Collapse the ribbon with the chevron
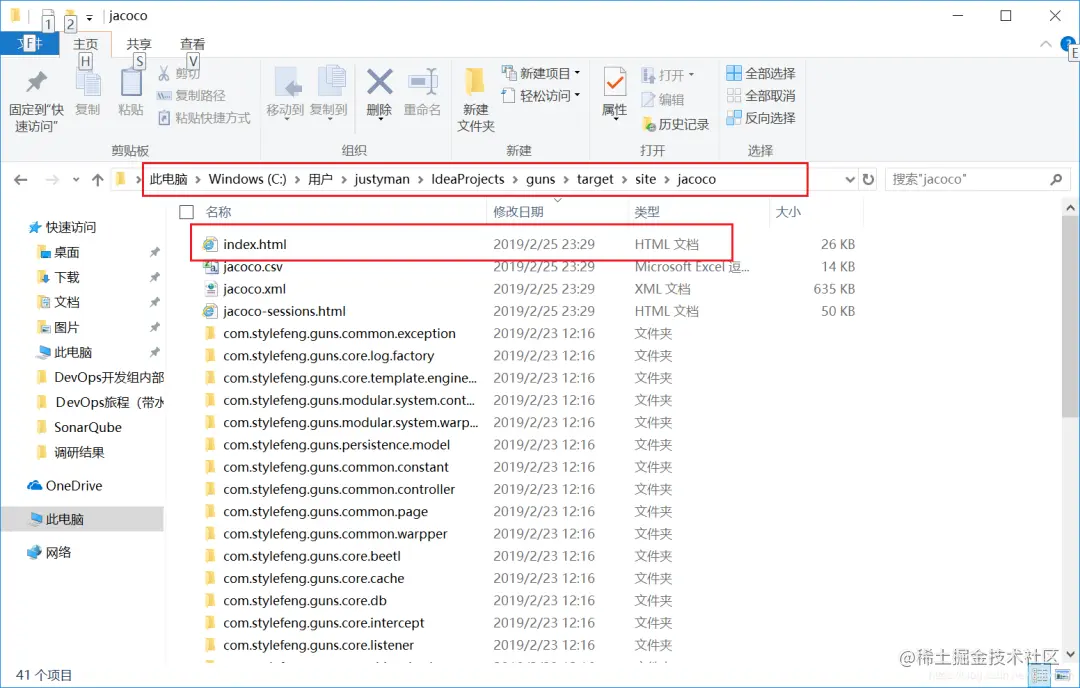The width and height of the screenshot is (1080, 688). tap(1045, 44)
